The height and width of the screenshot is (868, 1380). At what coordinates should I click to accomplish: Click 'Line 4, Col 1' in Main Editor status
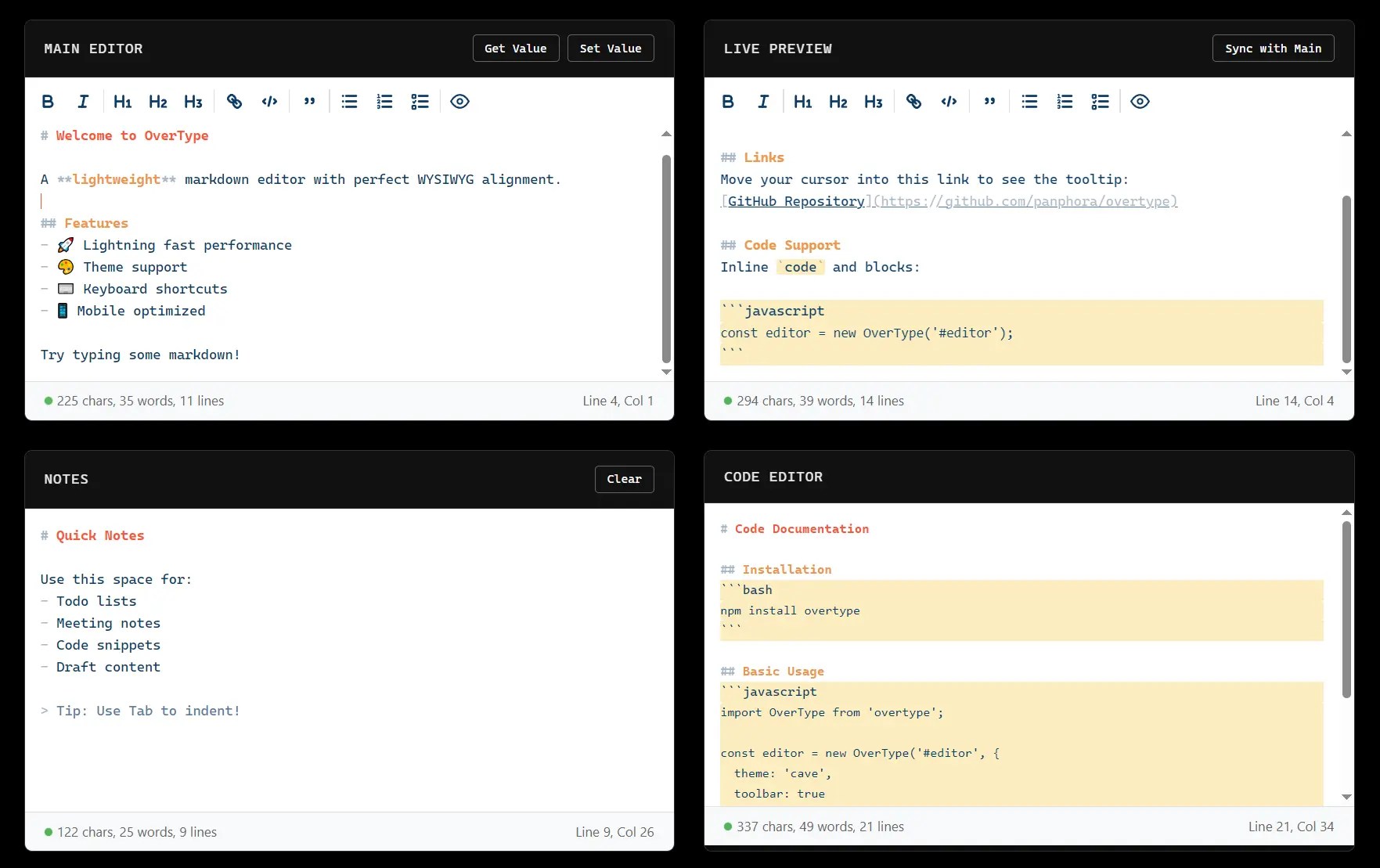pyautogui.click(x=618, y=401)
